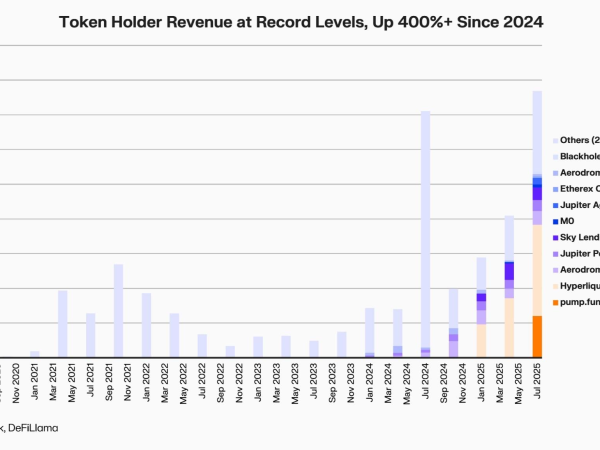Click the Sep 2021 axis label
600x450 pixels.
pyautogui.click(x=109, y=382)
